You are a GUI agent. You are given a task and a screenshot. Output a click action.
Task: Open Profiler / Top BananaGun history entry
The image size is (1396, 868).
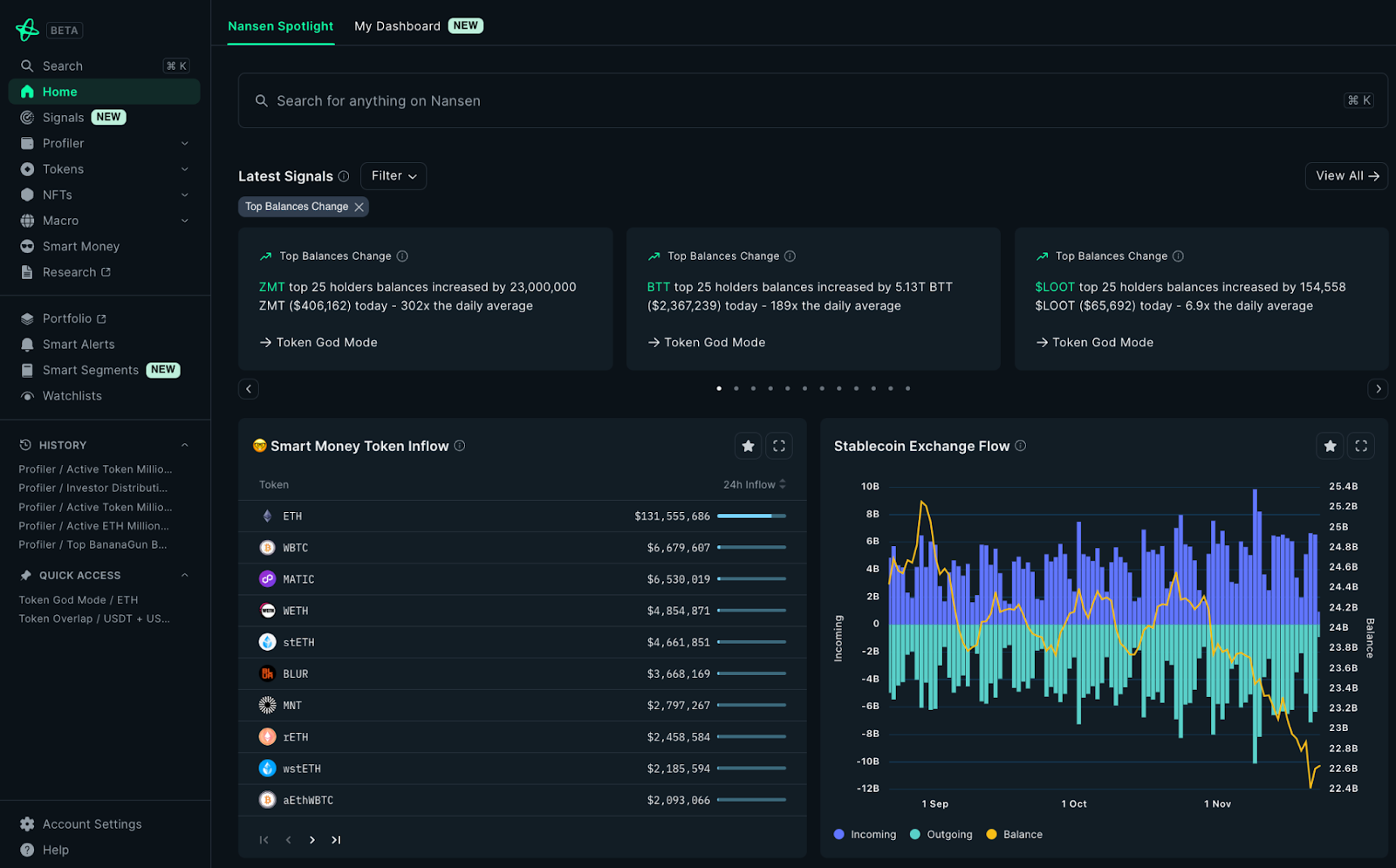coord(93,544)
